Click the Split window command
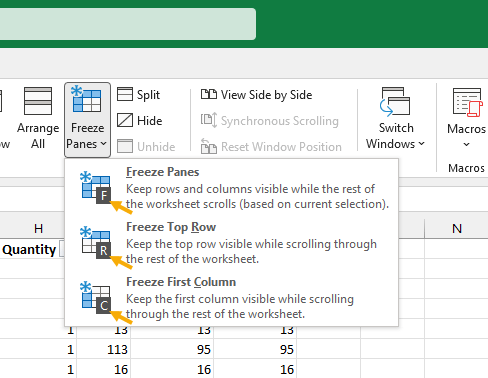Screen dimensions: 488x378 pyautogui.click(x=139, y=95)
